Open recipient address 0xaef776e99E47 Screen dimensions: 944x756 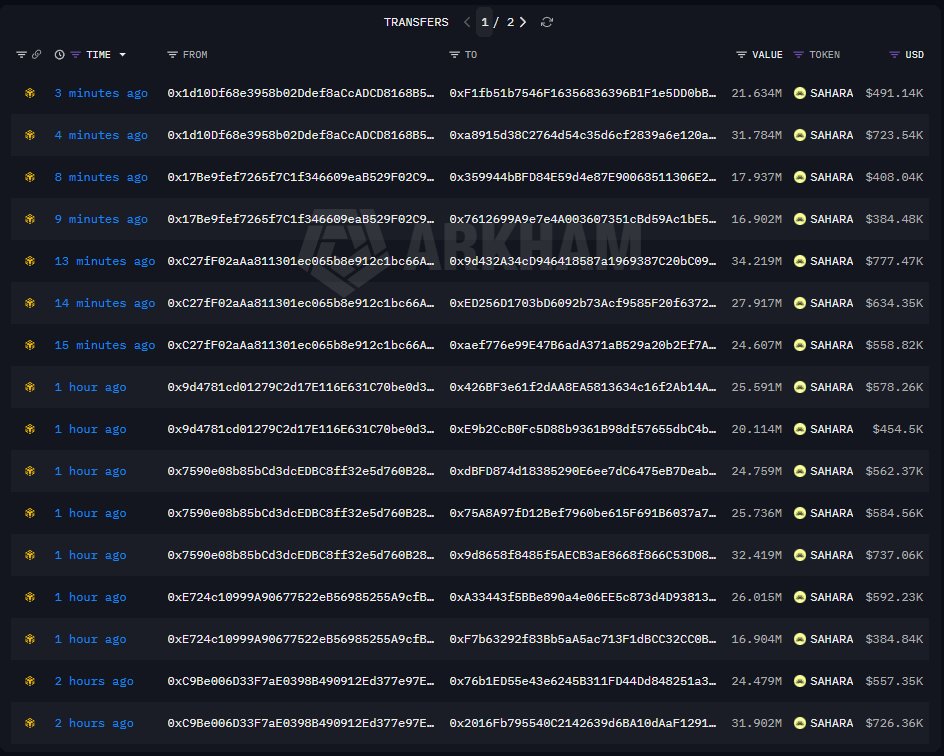pyautogui.click(x=583, y=345)
